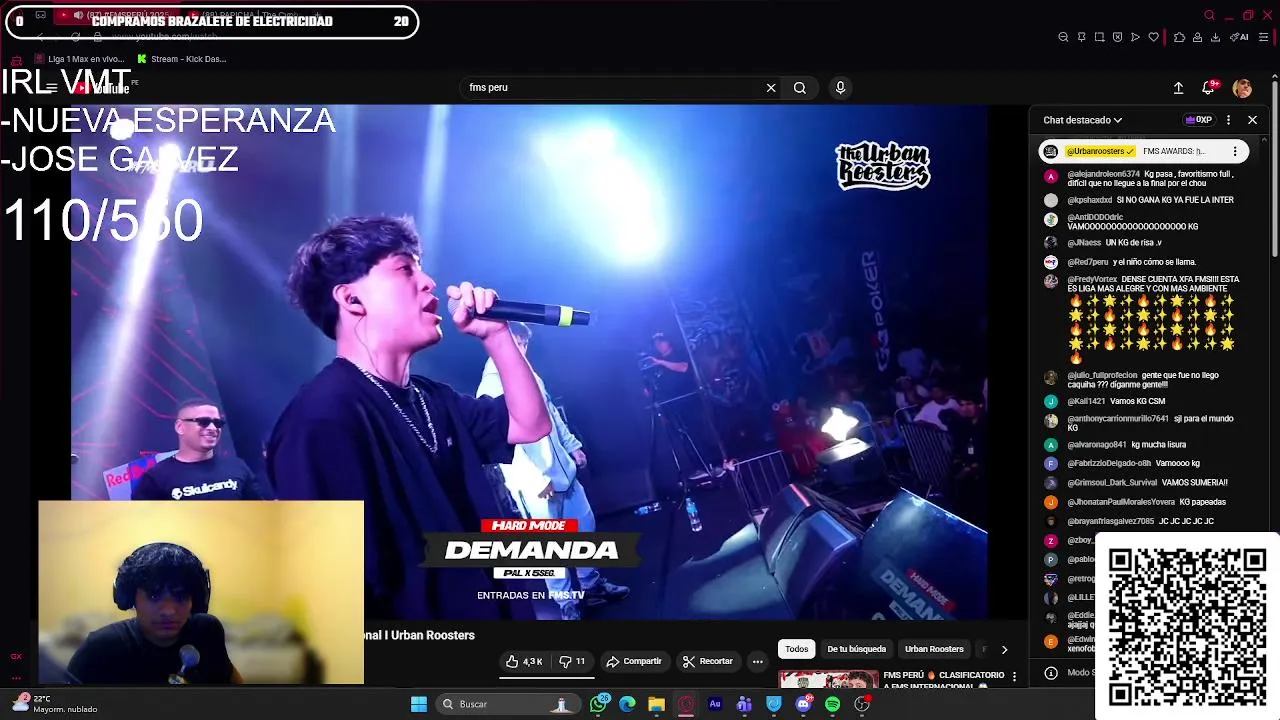Select the Urban Roosters filter chip

pos(934,649)
